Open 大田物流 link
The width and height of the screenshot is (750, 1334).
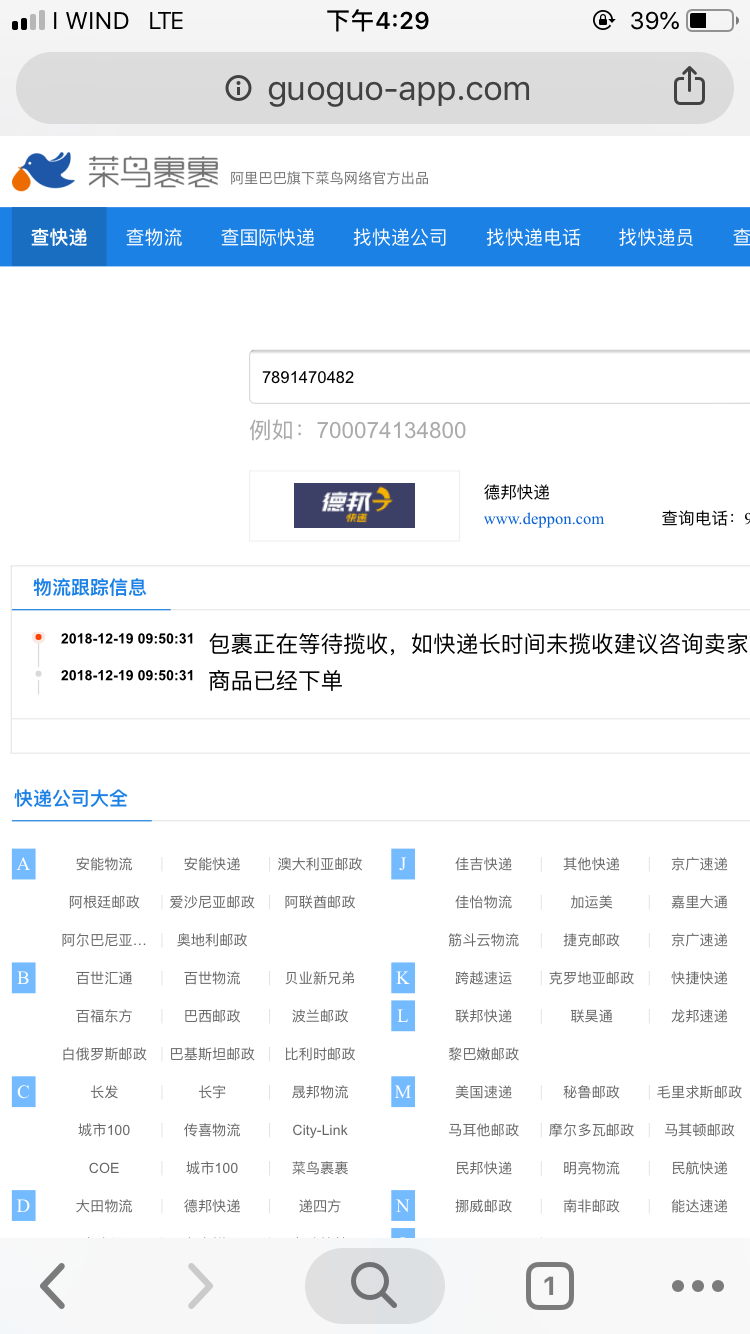point(104,1206)
